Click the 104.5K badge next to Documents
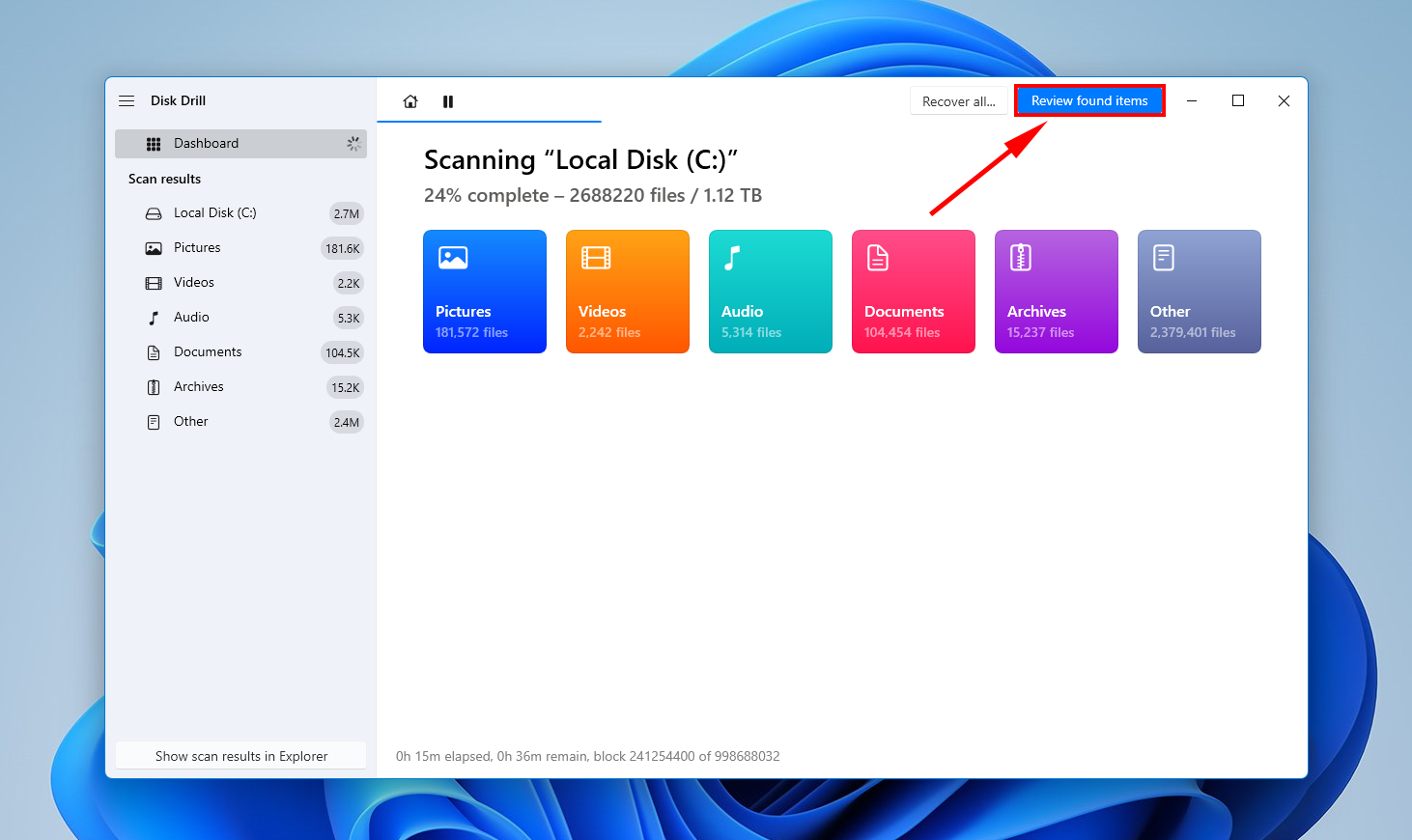This screenshot has width=1412, height=840. [x=342, y=352]
